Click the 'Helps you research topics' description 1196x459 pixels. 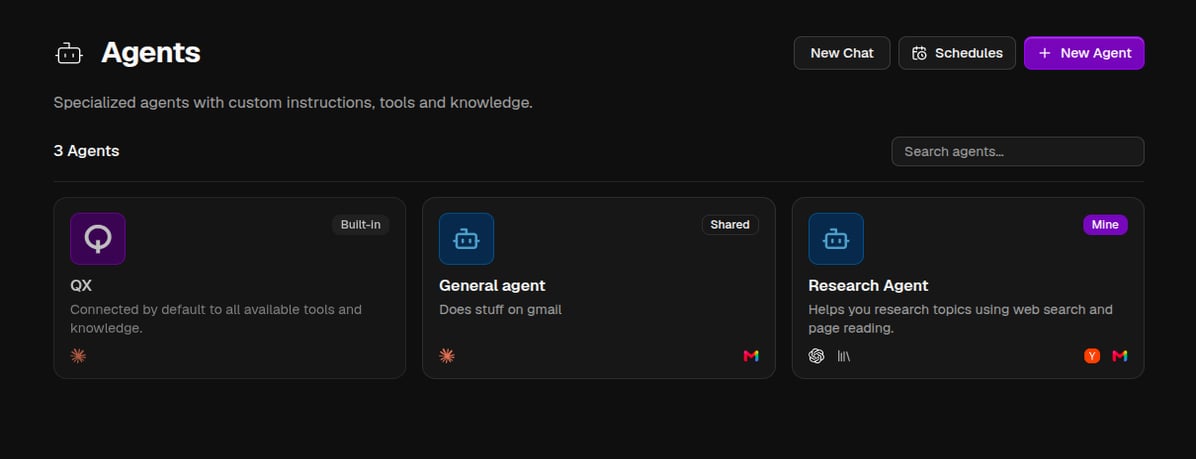click(x=960, y=319)
